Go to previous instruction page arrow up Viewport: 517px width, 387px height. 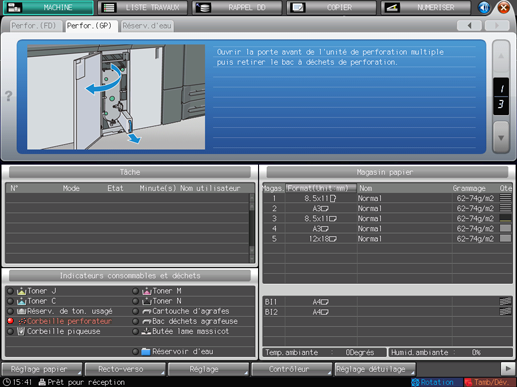pos(501,56)
